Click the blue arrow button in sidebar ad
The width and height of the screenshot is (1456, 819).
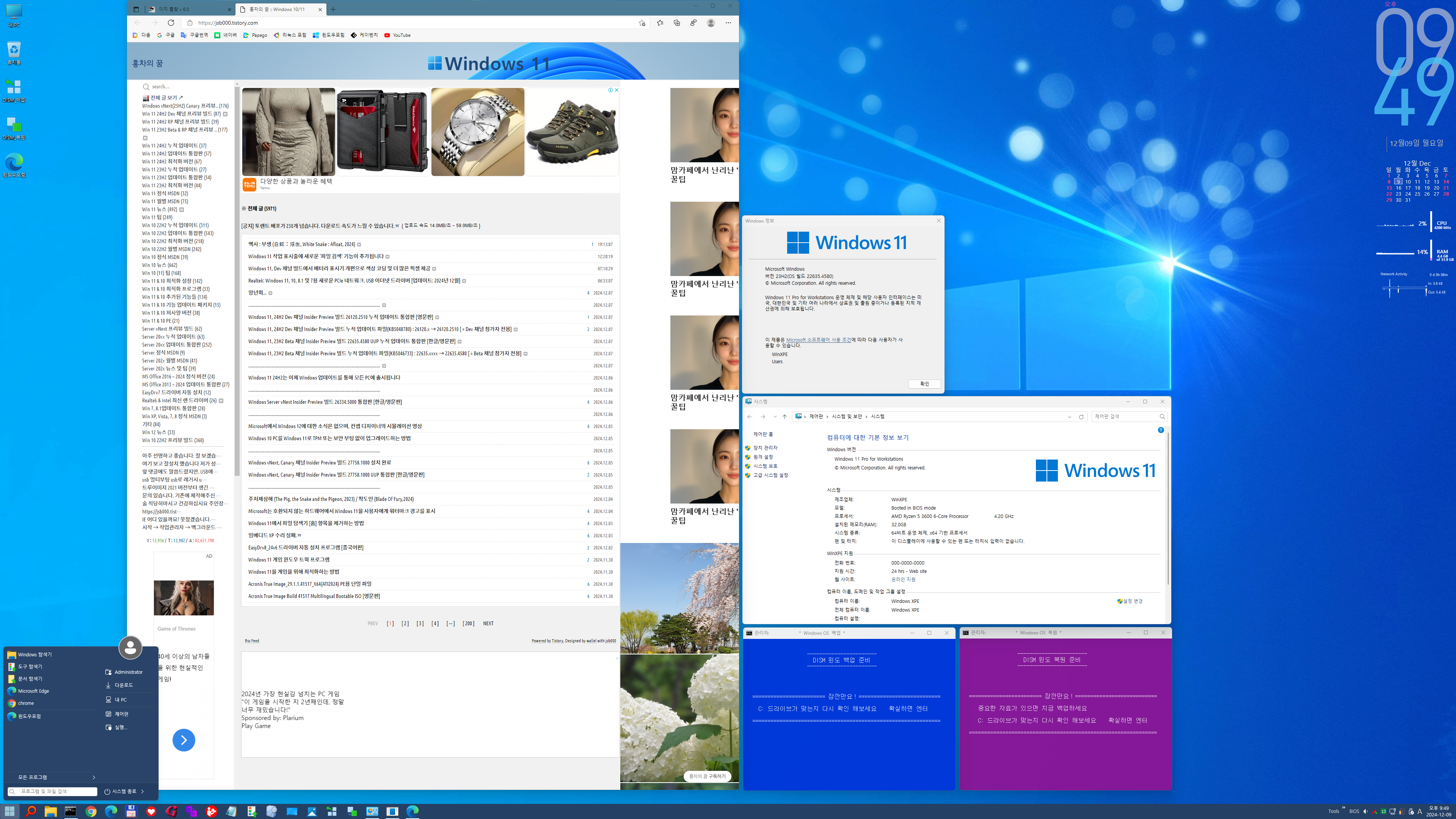coord(184,740)
